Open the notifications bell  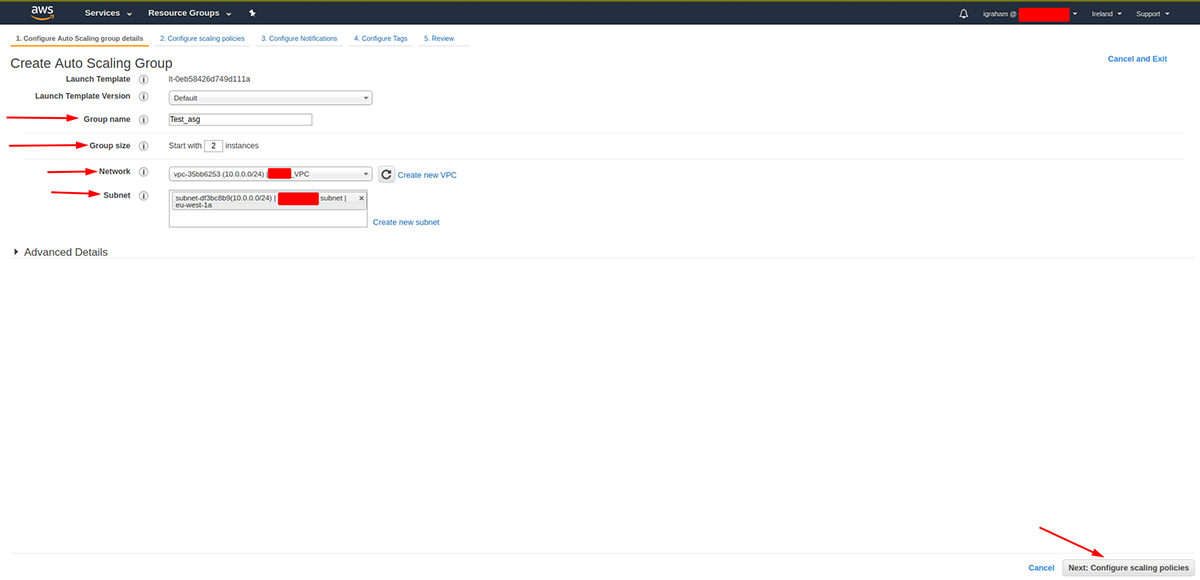point(962,12)
